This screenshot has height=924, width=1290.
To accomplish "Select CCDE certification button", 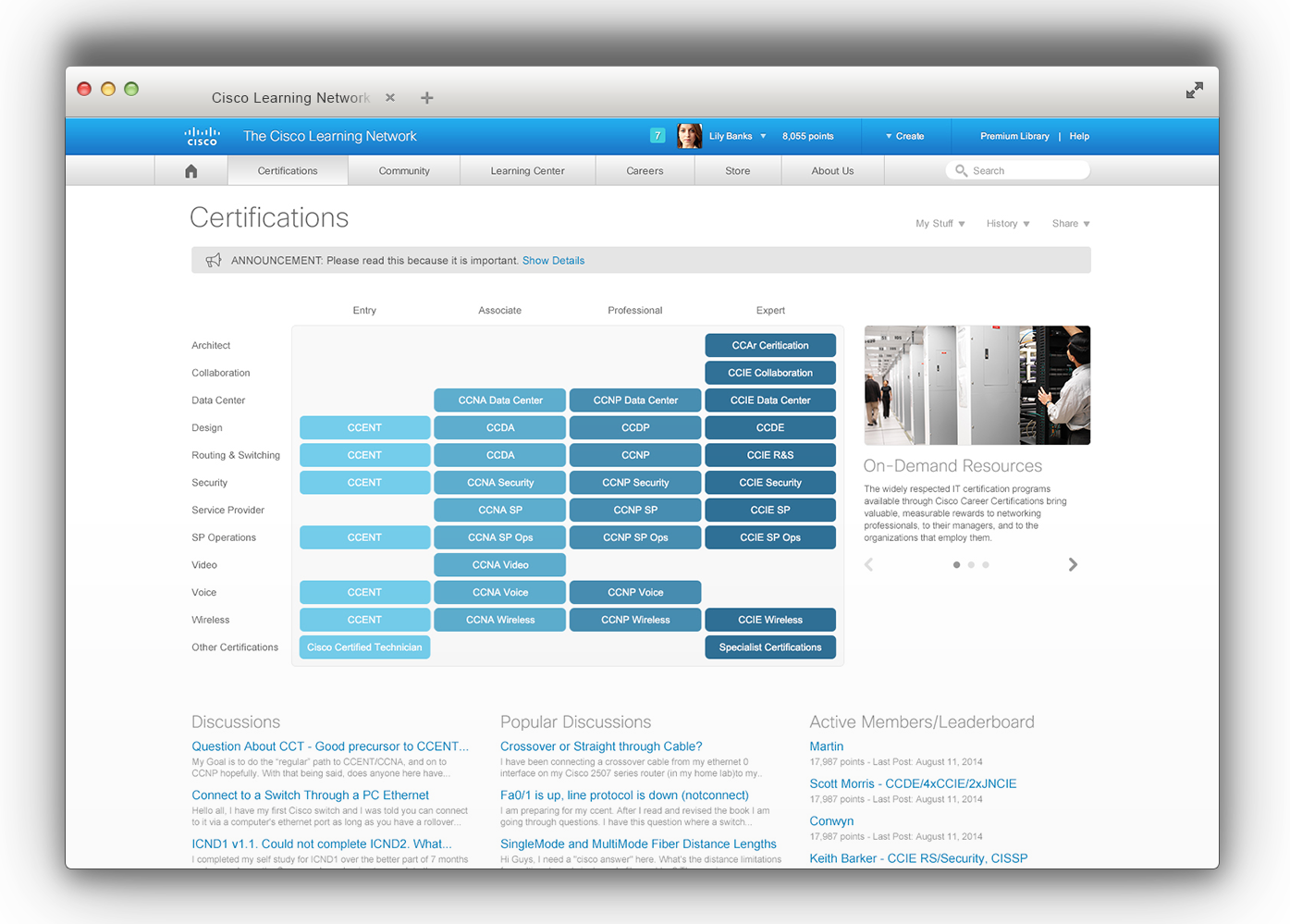I will pos(770,427).
